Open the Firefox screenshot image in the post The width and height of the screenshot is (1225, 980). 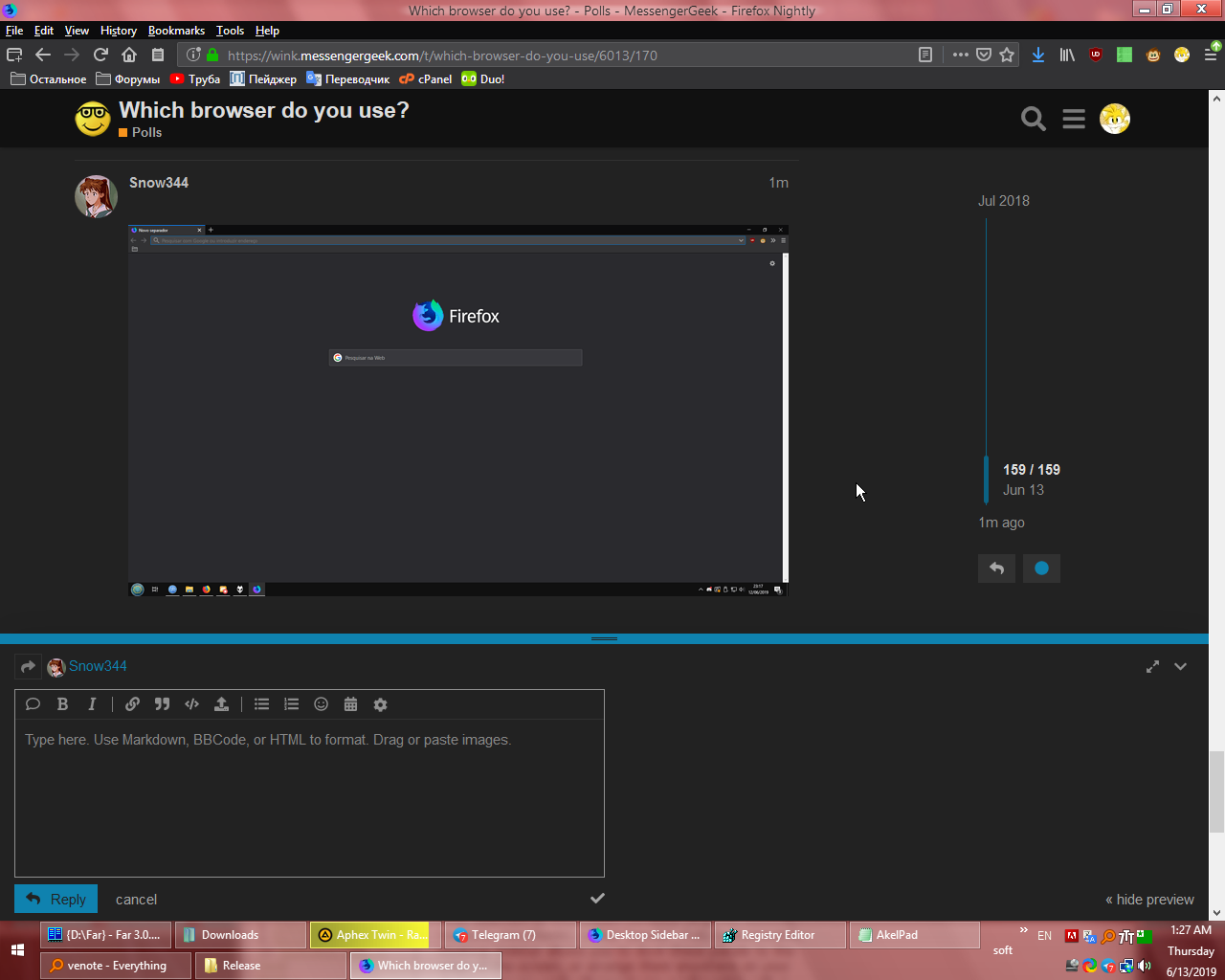458,411
